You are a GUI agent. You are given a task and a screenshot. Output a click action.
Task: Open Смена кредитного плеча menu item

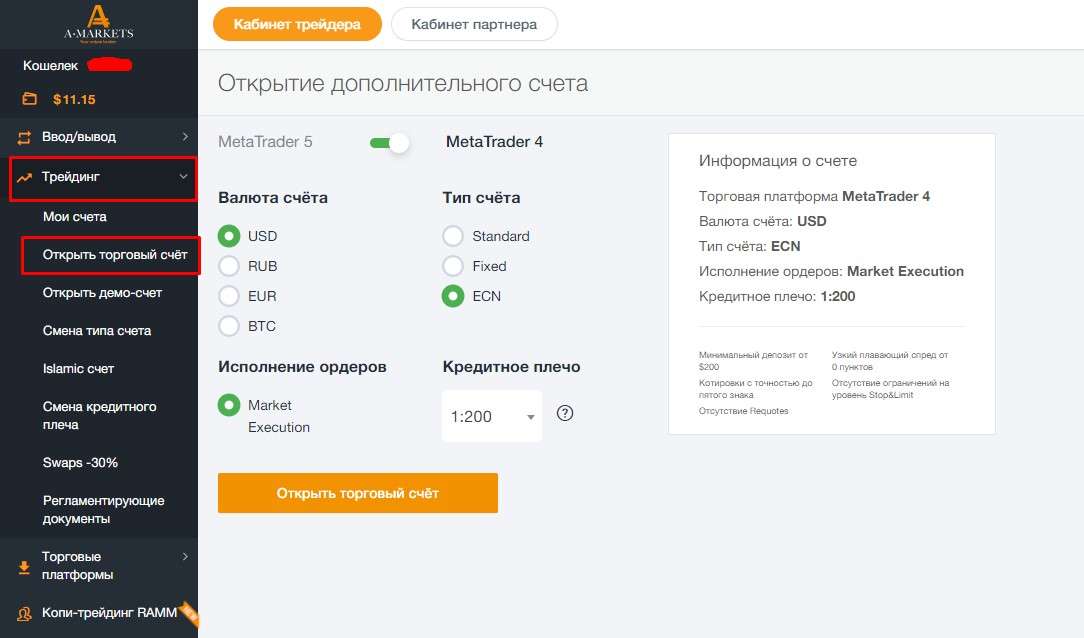pos(100,415)
